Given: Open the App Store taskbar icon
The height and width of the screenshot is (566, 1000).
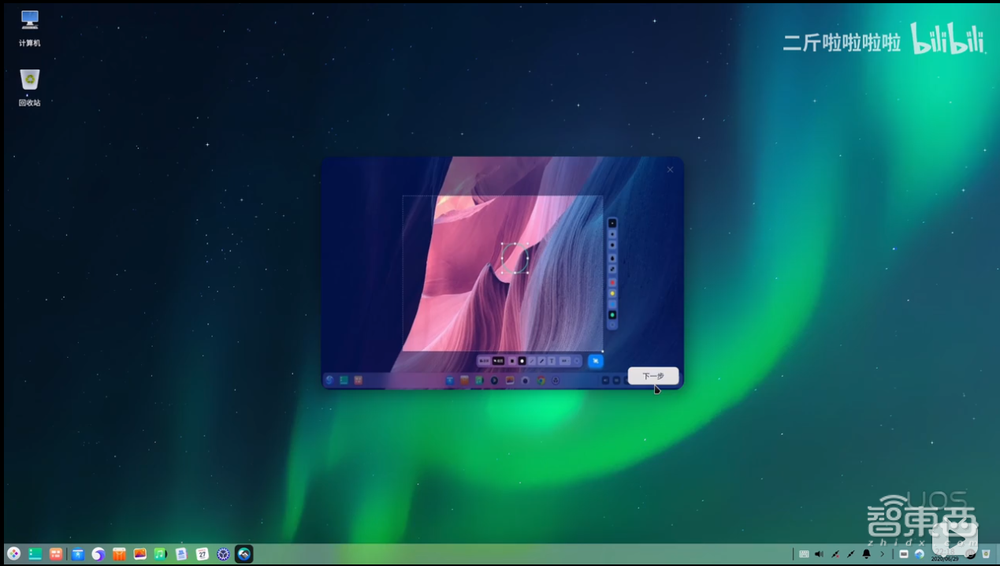Looking at the screenshot, I should (x=77, y=553).
